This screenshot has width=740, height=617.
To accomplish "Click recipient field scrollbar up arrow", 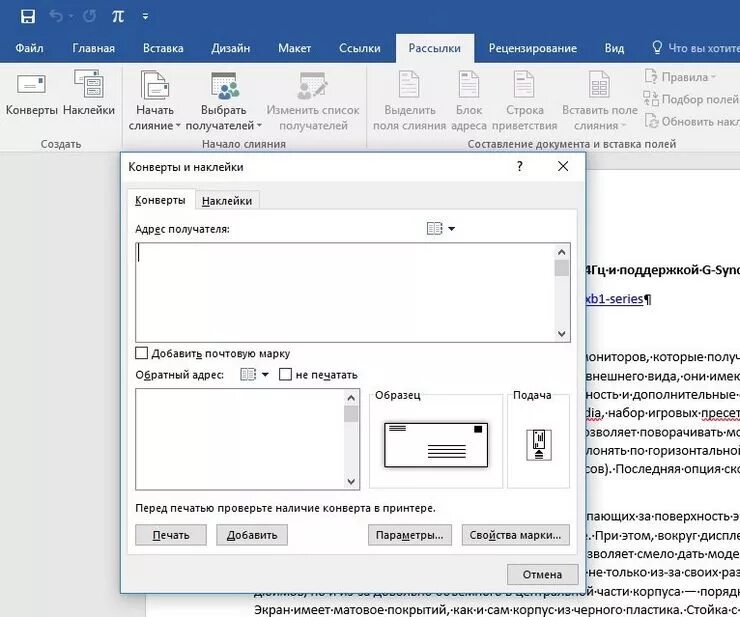I will click(562, 252).
